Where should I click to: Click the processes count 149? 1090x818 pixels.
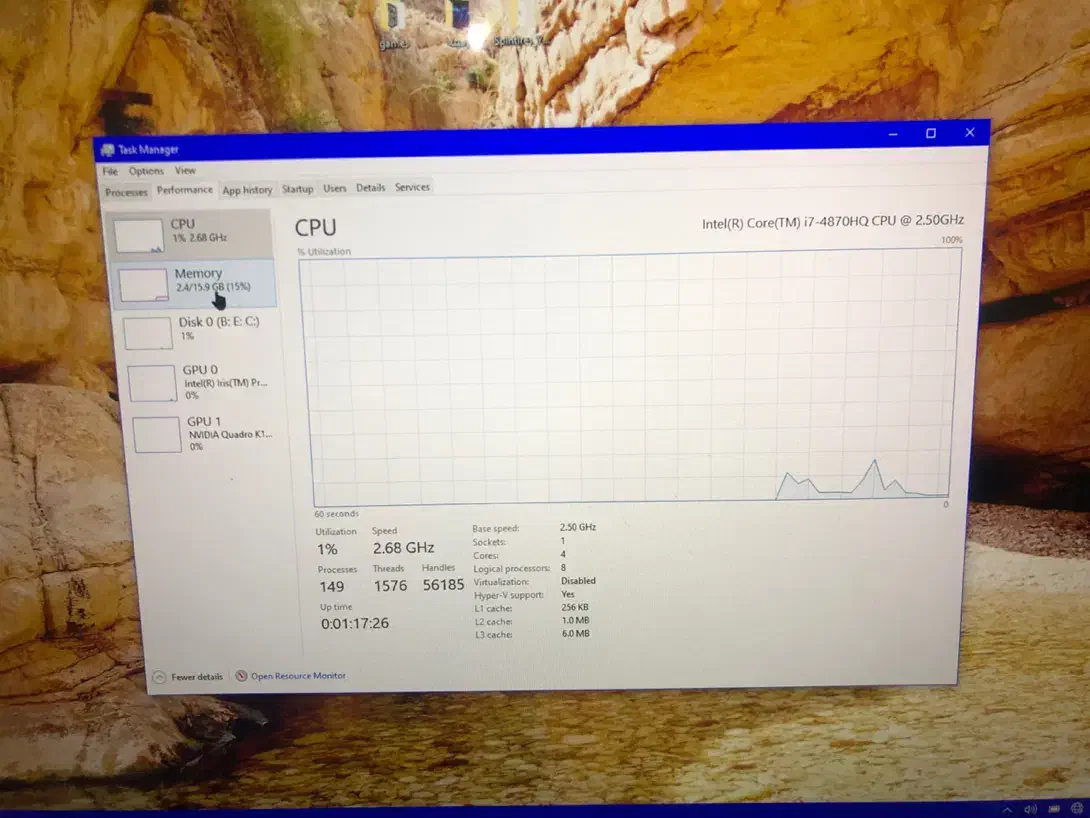tap(332, 587)
